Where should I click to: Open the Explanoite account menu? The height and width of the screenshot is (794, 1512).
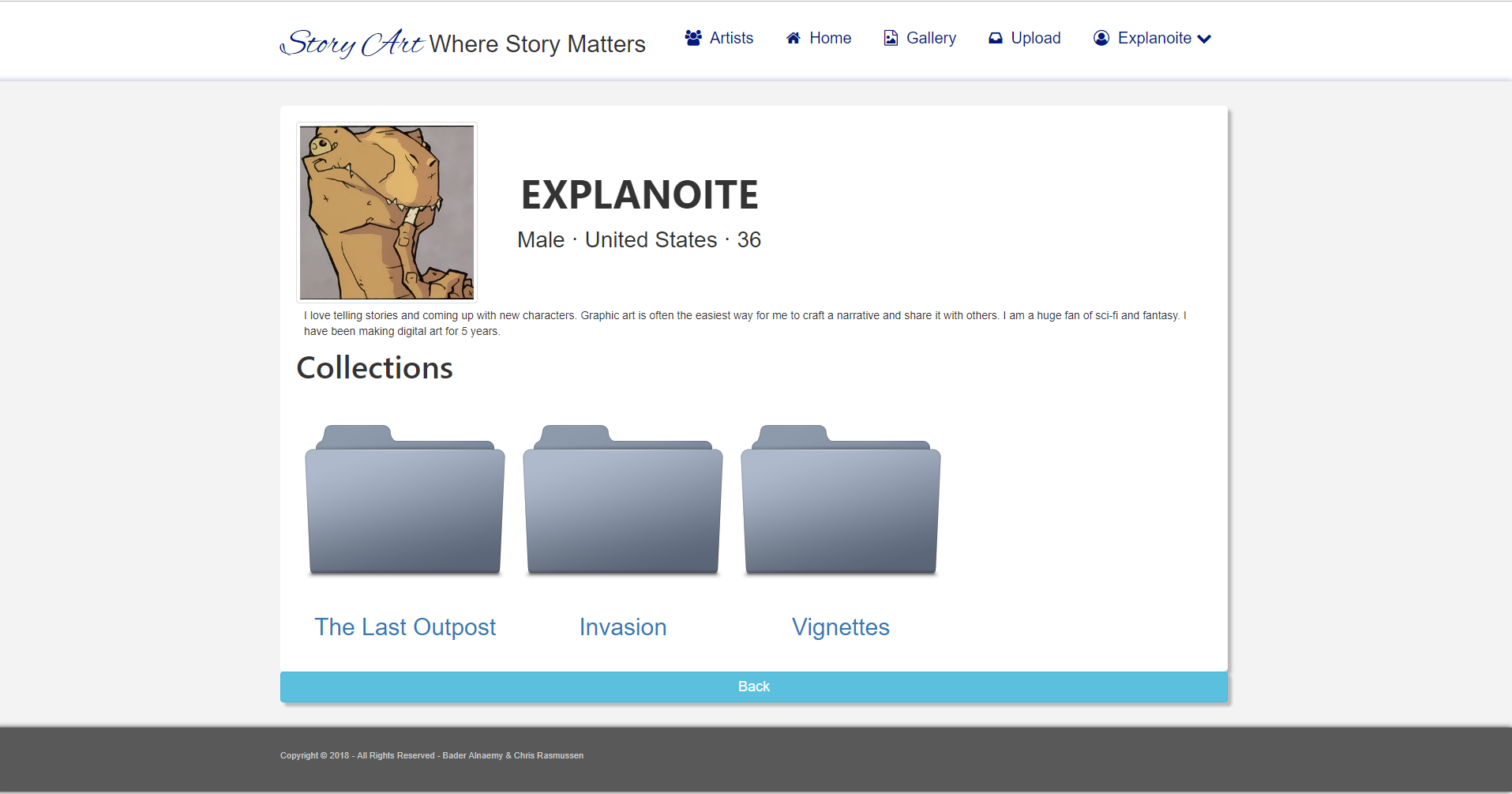1154,38
